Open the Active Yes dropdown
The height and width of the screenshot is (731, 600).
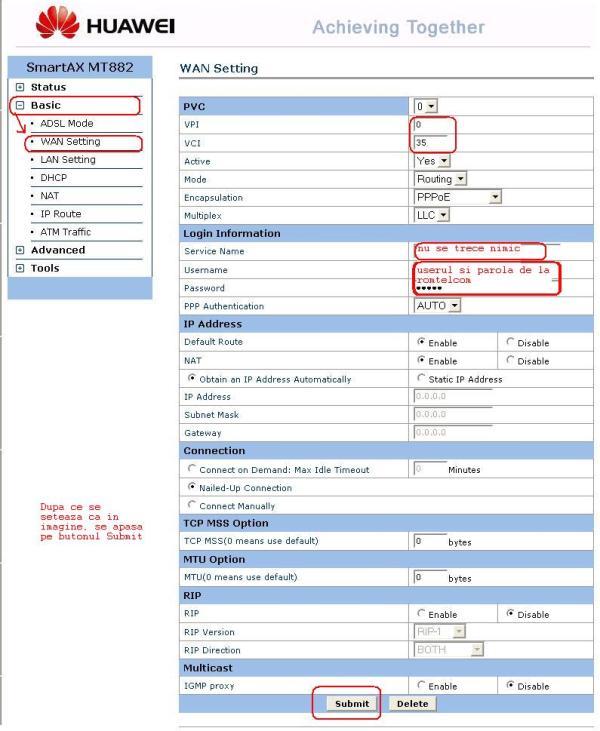[x=432, y=161]
